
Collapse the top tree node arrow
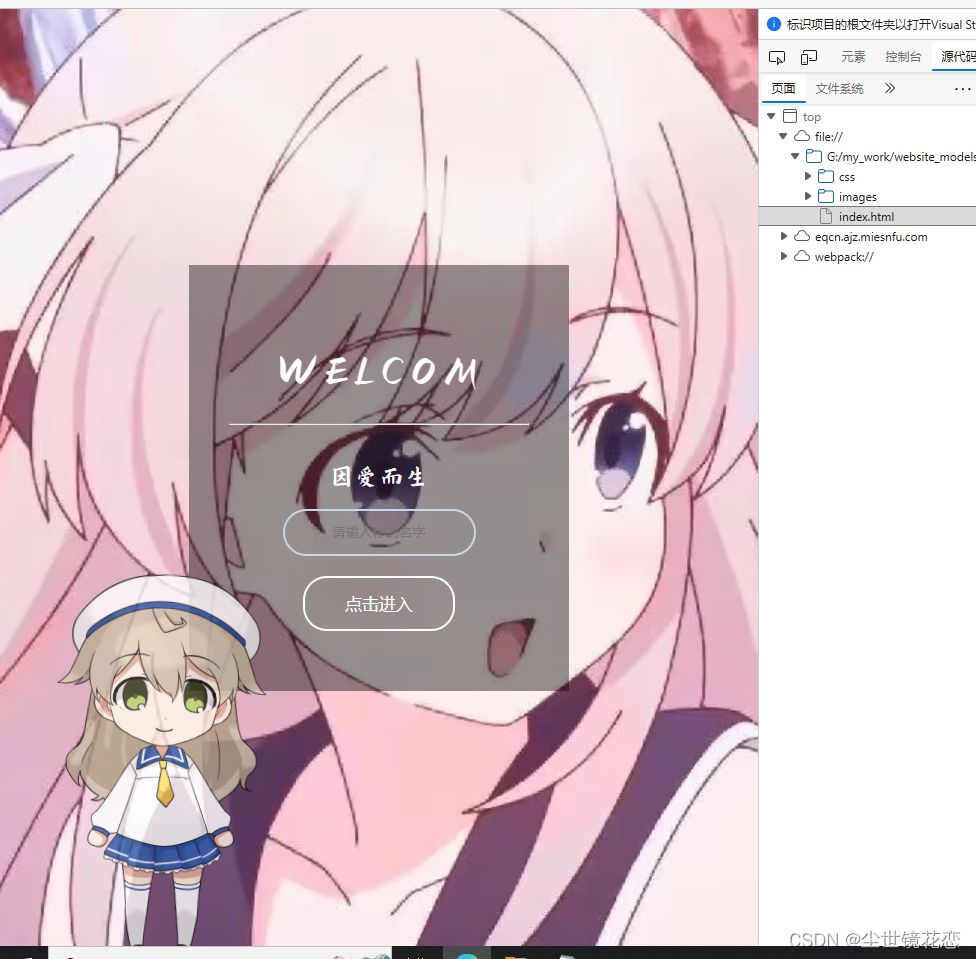[771, 116]
